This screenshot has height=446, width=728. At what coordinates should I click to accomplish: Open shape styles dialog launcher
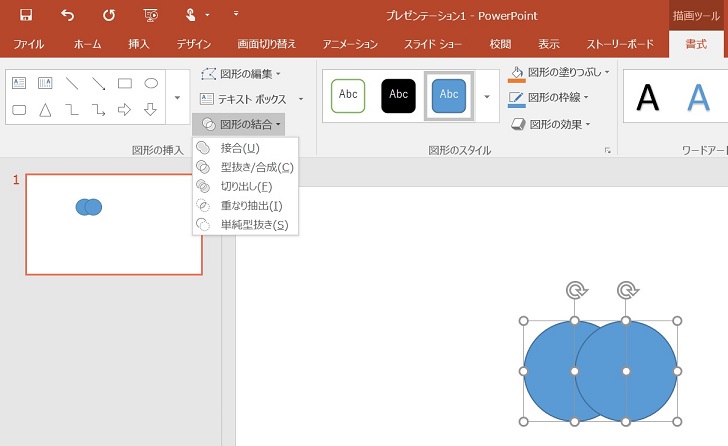pos(607,150)
